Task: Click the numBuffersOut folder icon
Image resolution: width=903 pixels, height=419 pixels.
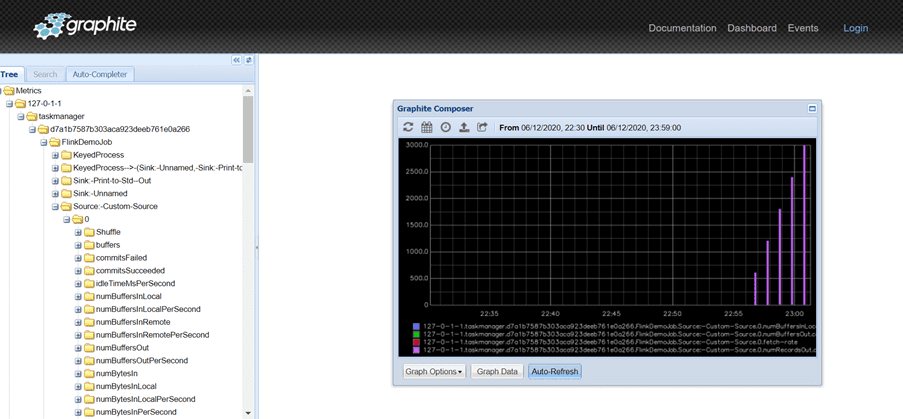Action: click(89, 348)
